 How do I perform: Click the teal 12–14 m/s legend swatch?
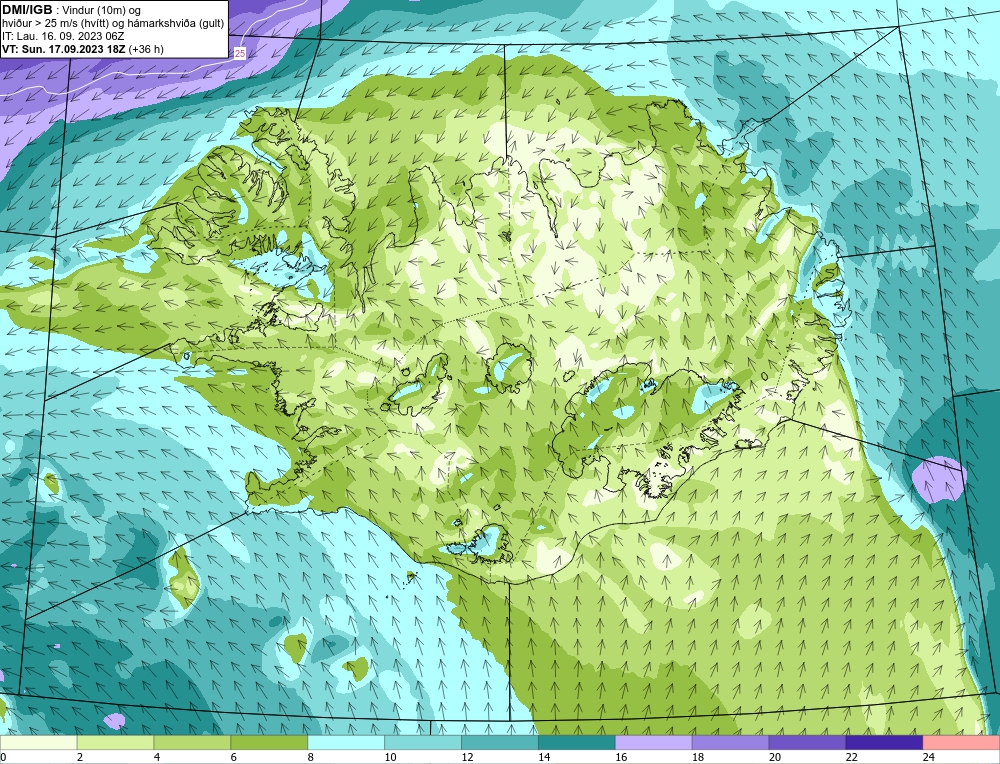point(500,742)
